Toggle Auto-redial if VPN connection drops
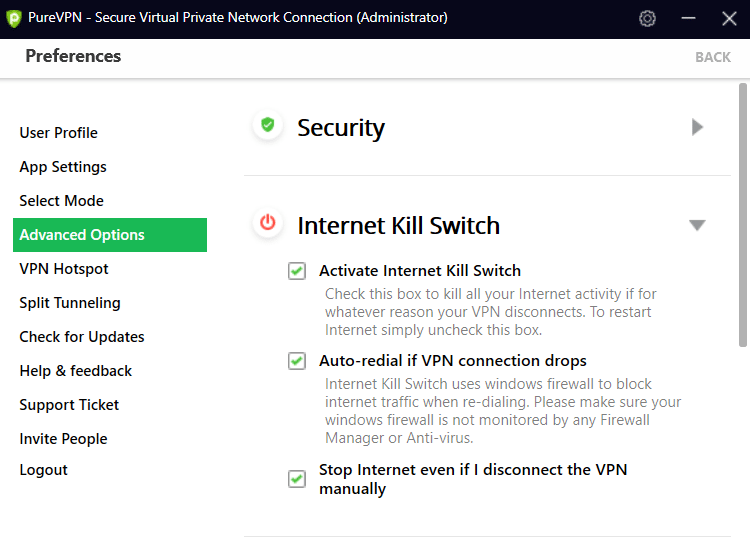Screen dimensions: 750x554 [297, 361]
